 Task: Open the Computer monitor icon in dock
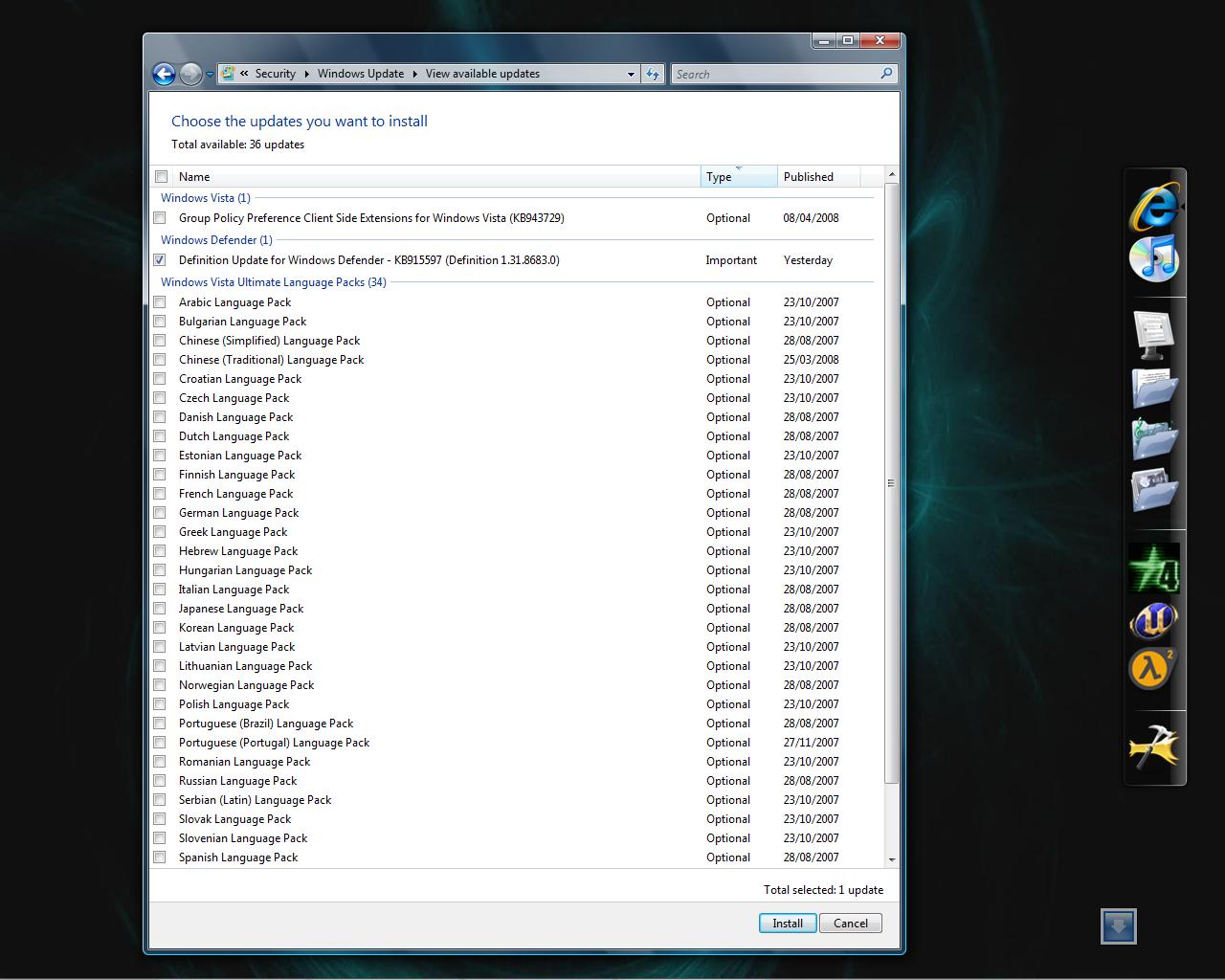[x=1155, y=335]
